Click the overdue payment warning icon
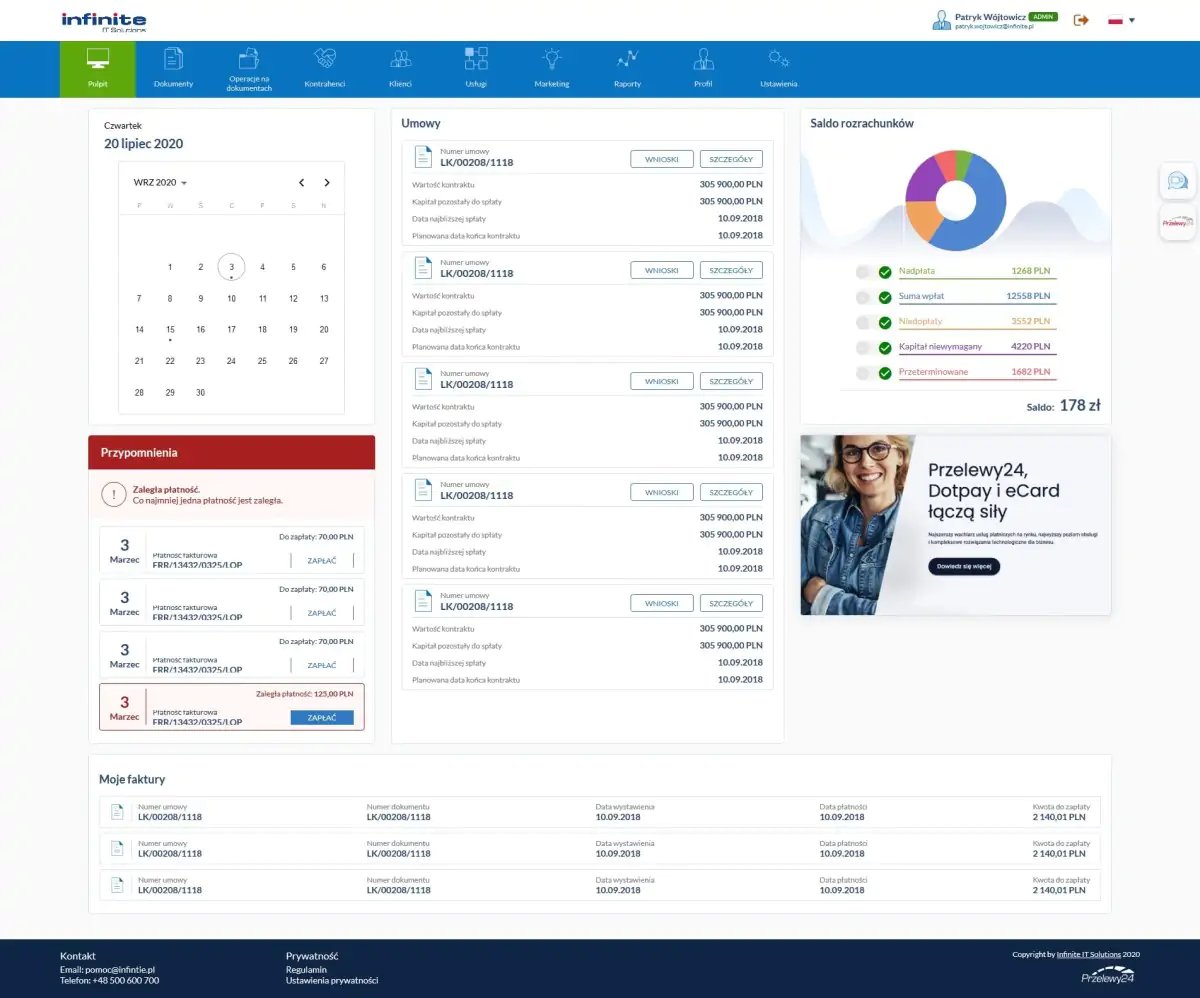Viewport: 1200px width, 998px height. (113, 495)
